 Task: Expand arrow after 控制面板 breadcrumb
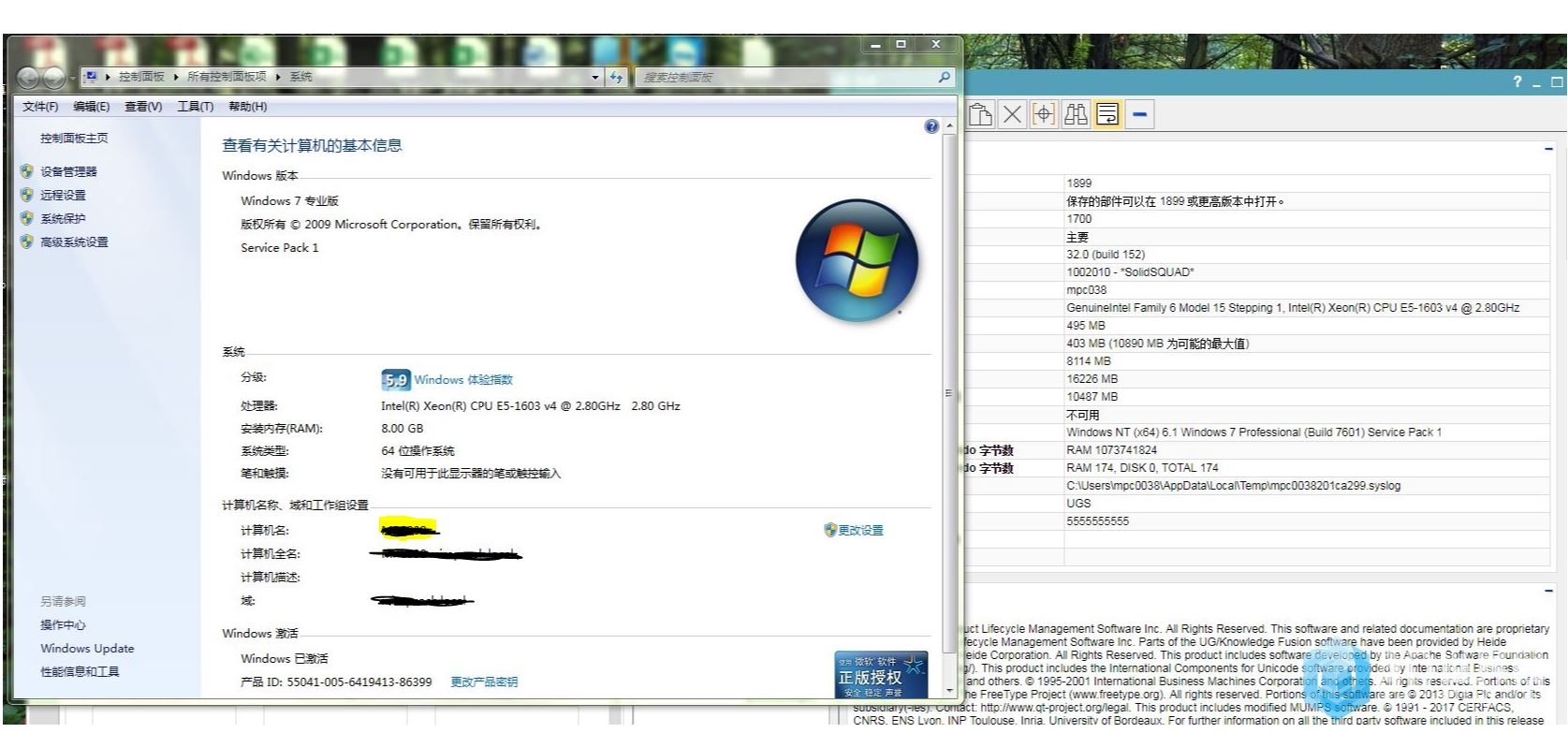pyautogui.click(x=176, y=77)
